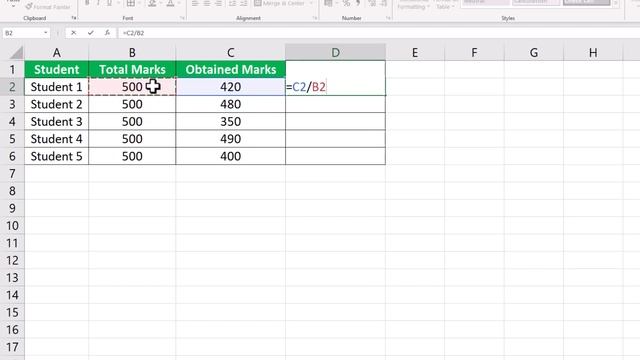
Task: Click cell D2 containing =C2/B2
Action: [336, 87]
